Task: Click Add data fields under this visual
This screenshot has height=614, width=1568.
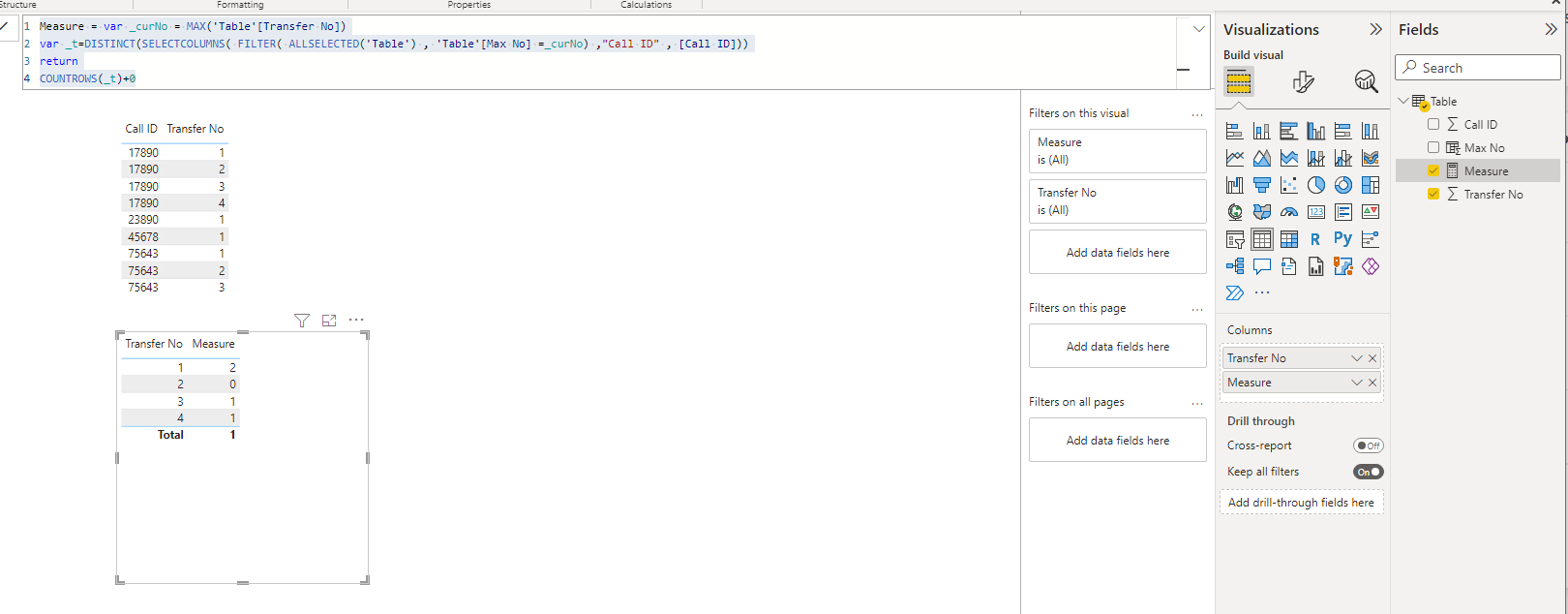Action: (1118, 252)
